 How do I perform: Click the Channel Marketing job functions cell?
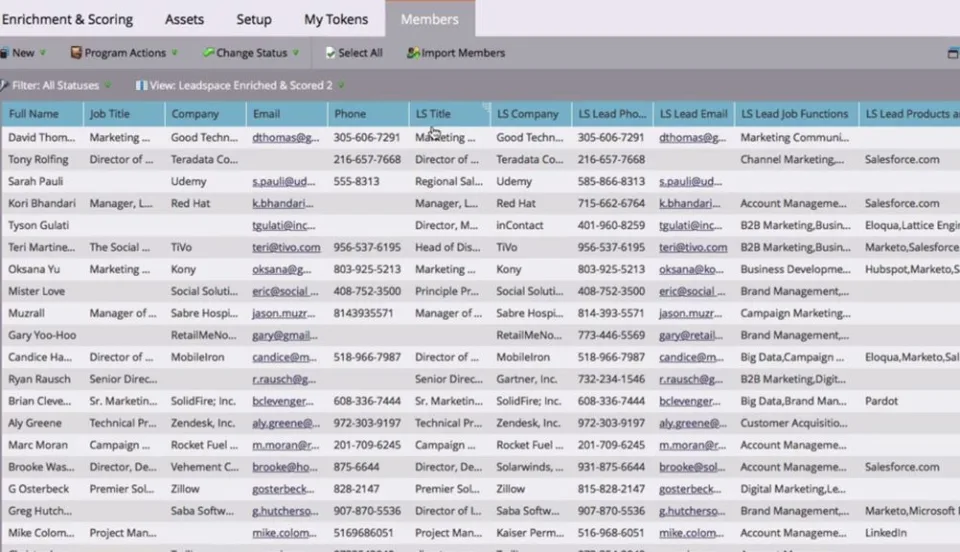point(792,160)
